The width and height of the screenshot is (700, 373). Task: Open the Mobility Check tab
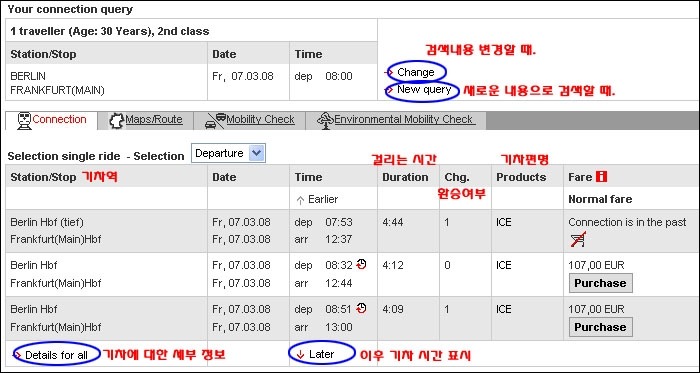[260, 120]
